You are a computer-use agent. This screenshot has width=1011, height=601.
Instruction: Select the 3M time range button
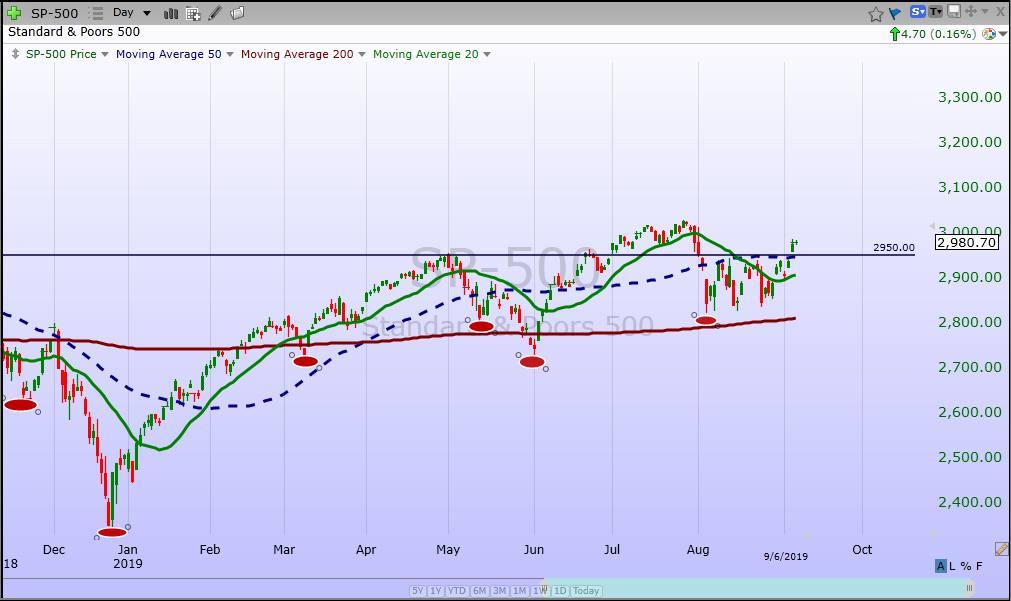tap(500, 591)
